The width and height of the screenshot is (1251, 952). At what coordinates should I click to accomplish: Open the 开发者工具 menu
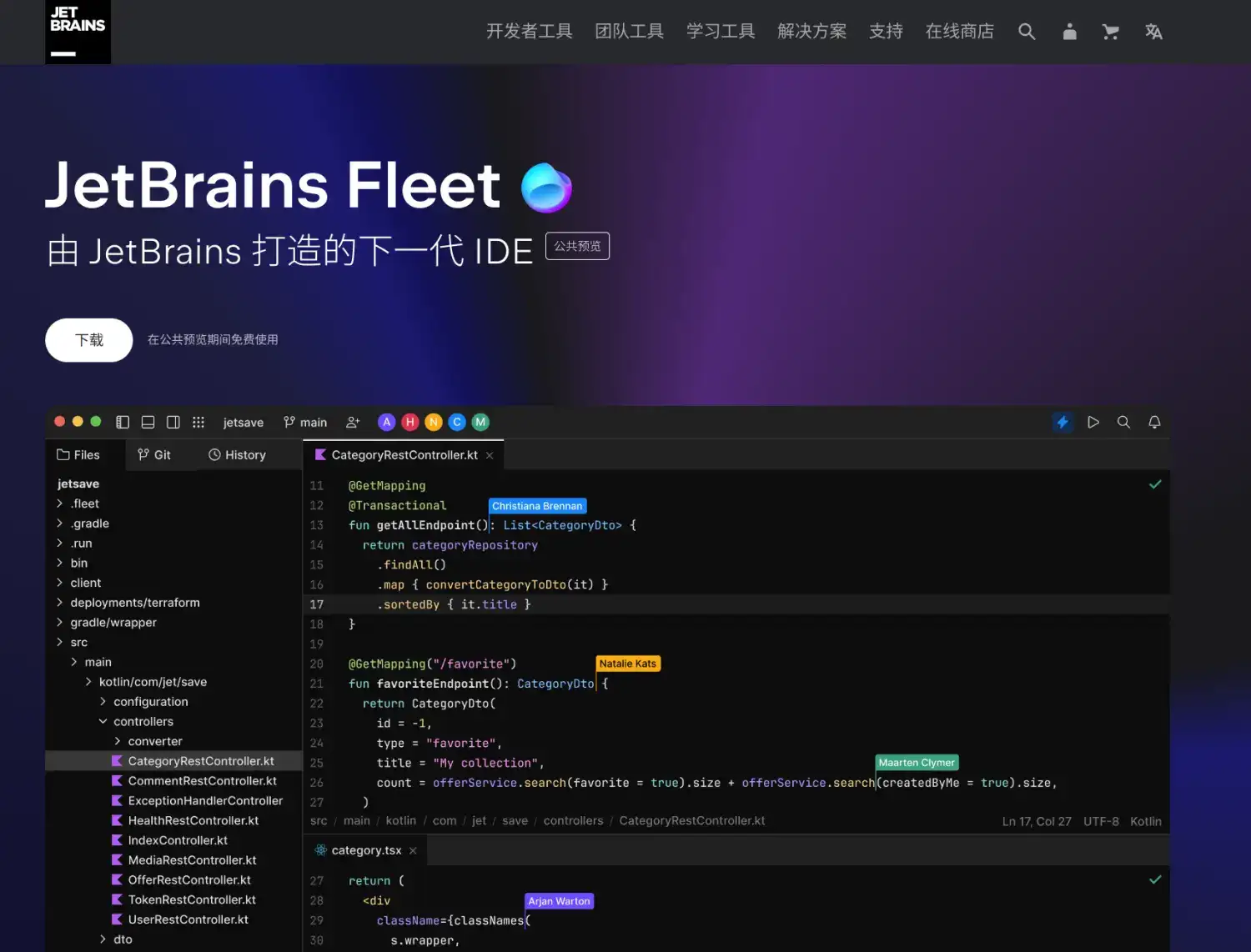(530, 32)
